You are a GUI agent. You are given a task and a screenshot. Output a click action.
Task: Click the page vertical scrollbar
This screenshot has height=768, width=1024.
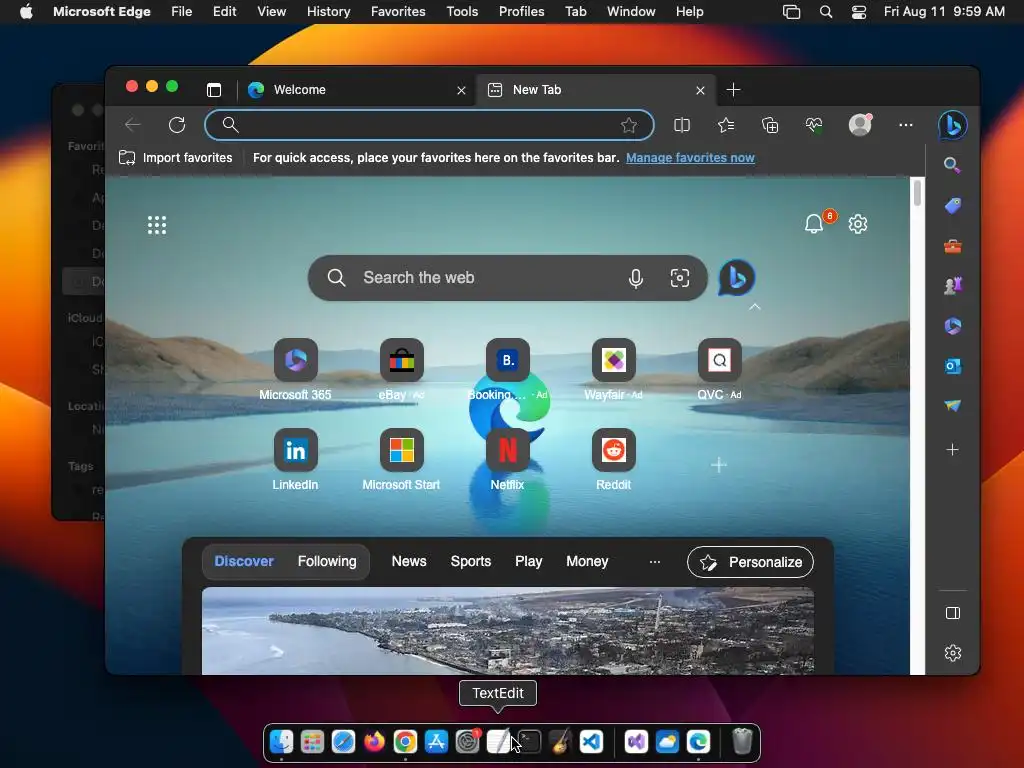(x=918, y=193)
